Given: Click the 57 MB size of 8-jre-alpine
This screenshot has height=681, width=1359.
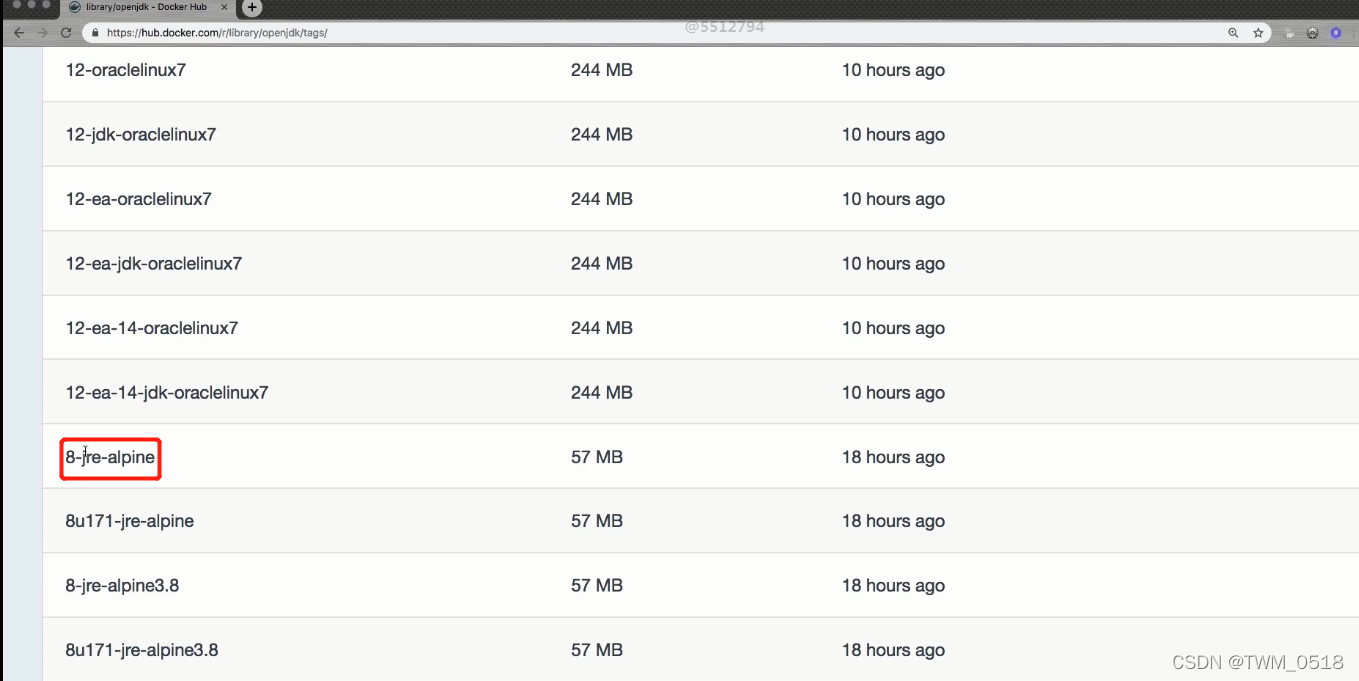Looking at the screenshot, I should click(597, 457).
